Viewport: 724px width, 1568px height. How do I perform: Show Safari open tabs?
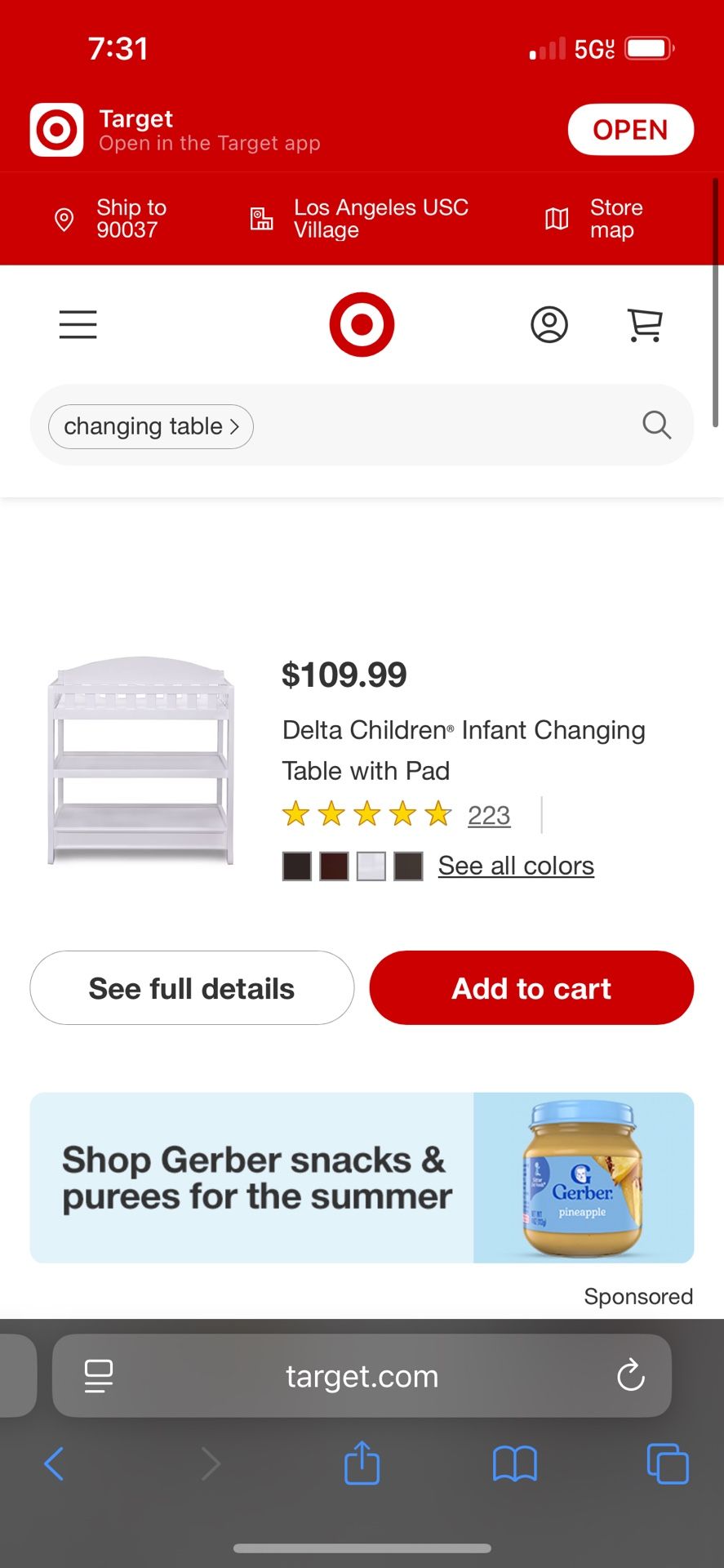point(667,1463)
